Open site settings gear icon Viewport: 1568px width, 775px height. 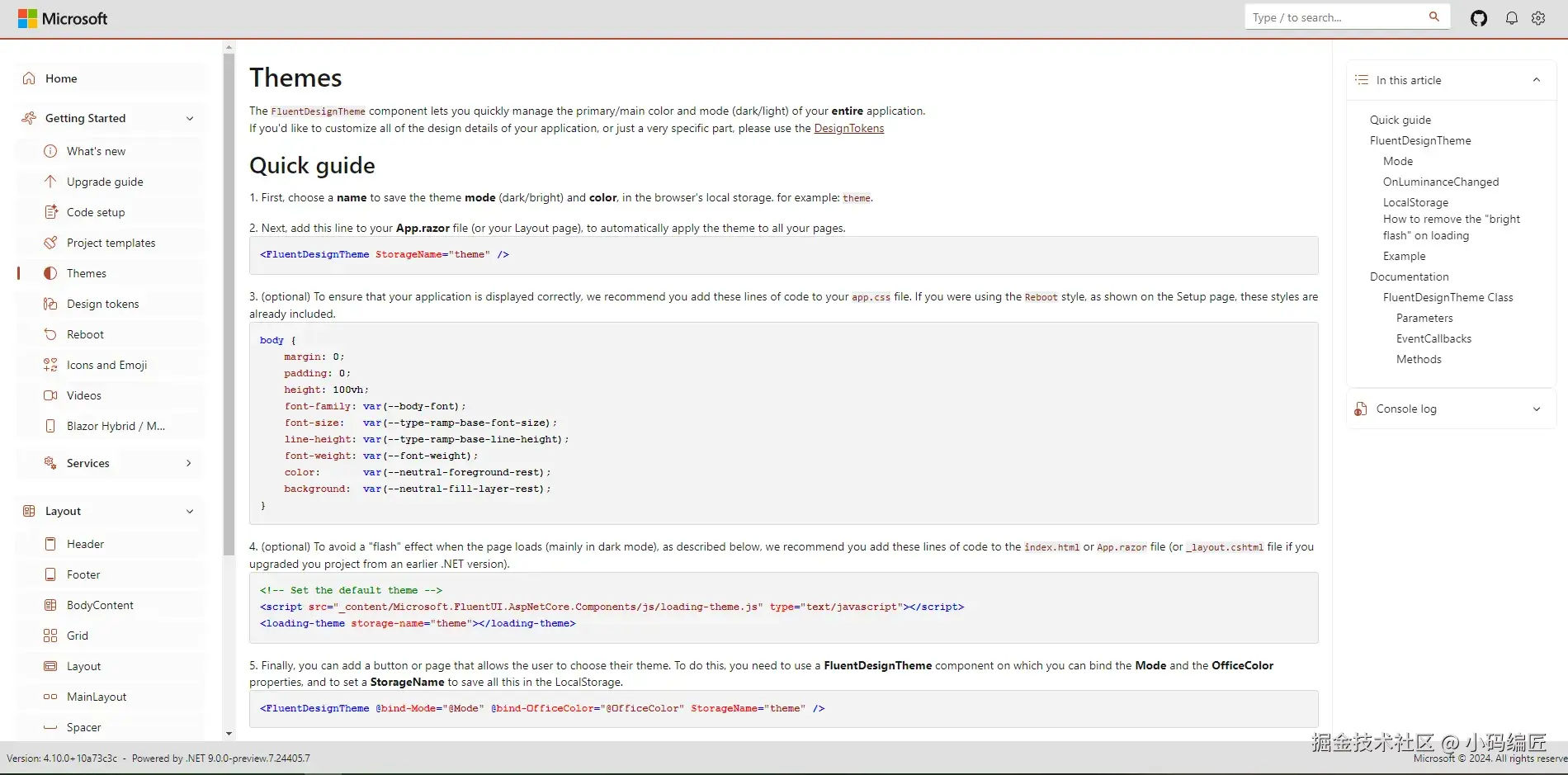click(1538, 18)
